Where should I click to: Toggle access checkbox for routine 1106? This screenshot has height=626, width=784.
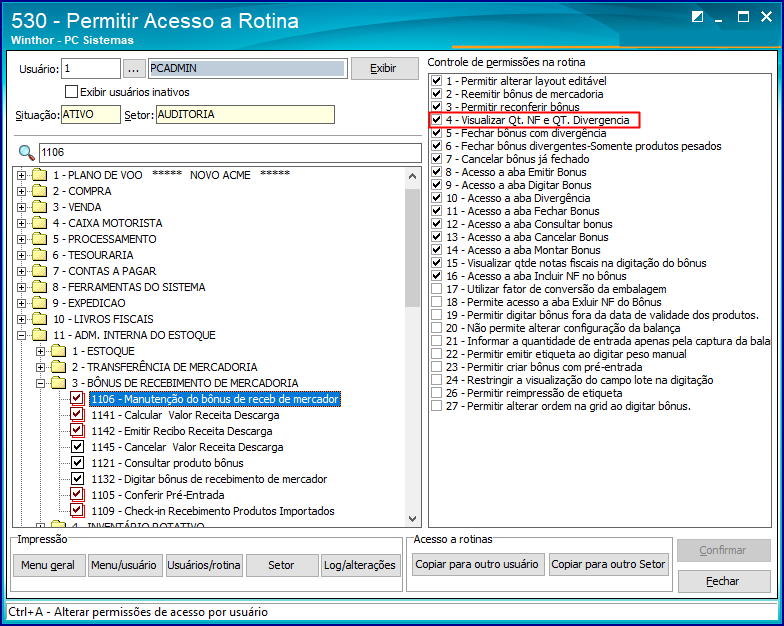point(77,398)
